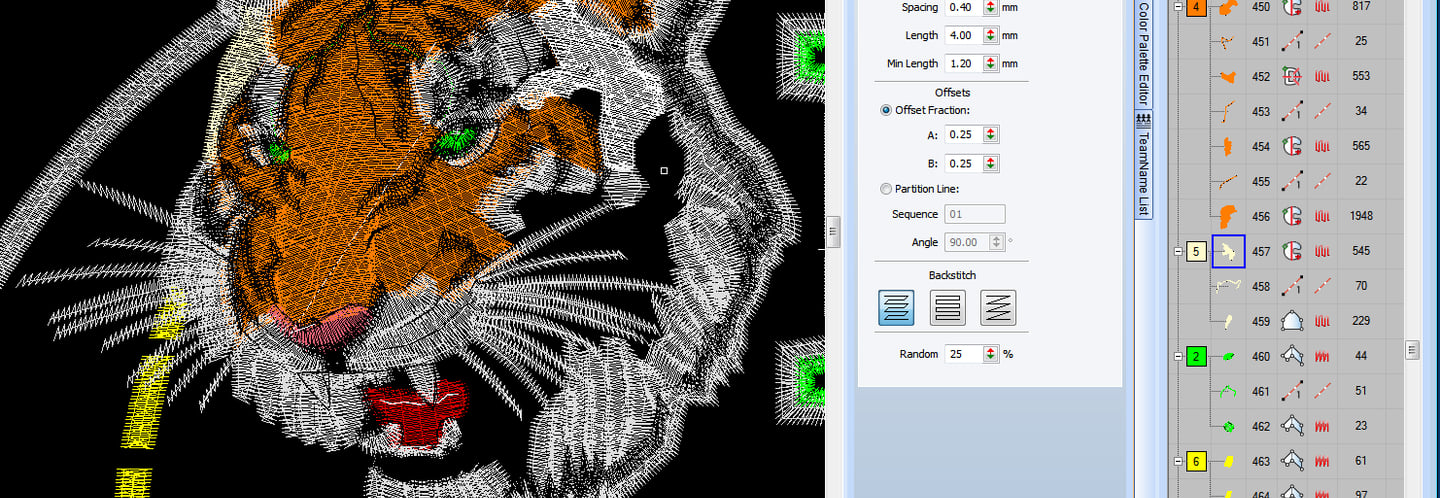1440x498 pixels.
Task: Click the Length input field
Action: [964, 35]
